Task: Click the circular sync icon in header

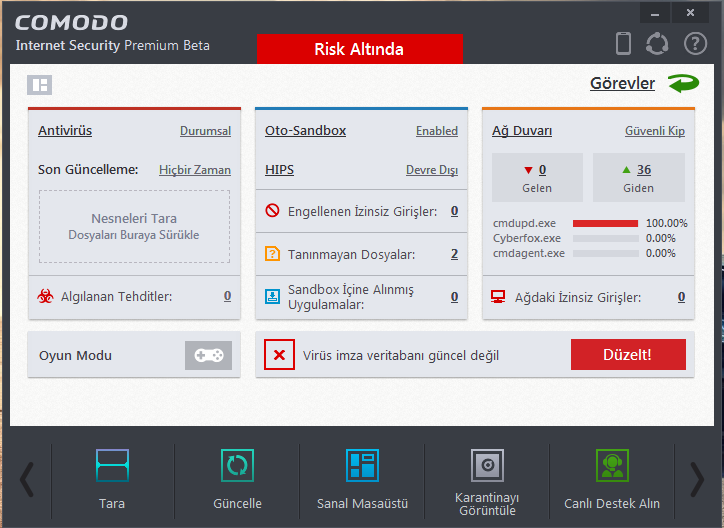Action: click(657, 44)
